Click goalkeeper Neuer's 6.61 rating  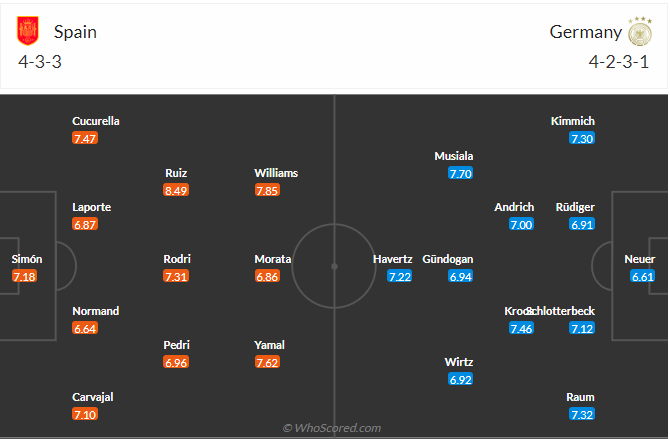click(x=642, y=276)
